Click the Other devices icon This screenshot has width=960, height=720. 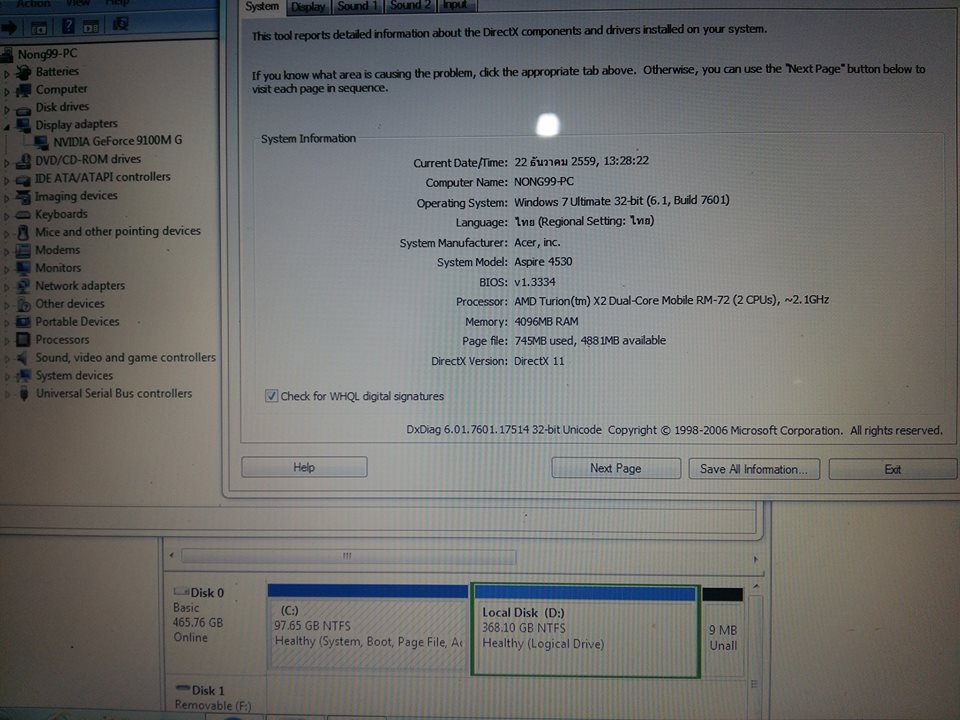(x=23, y=304)
